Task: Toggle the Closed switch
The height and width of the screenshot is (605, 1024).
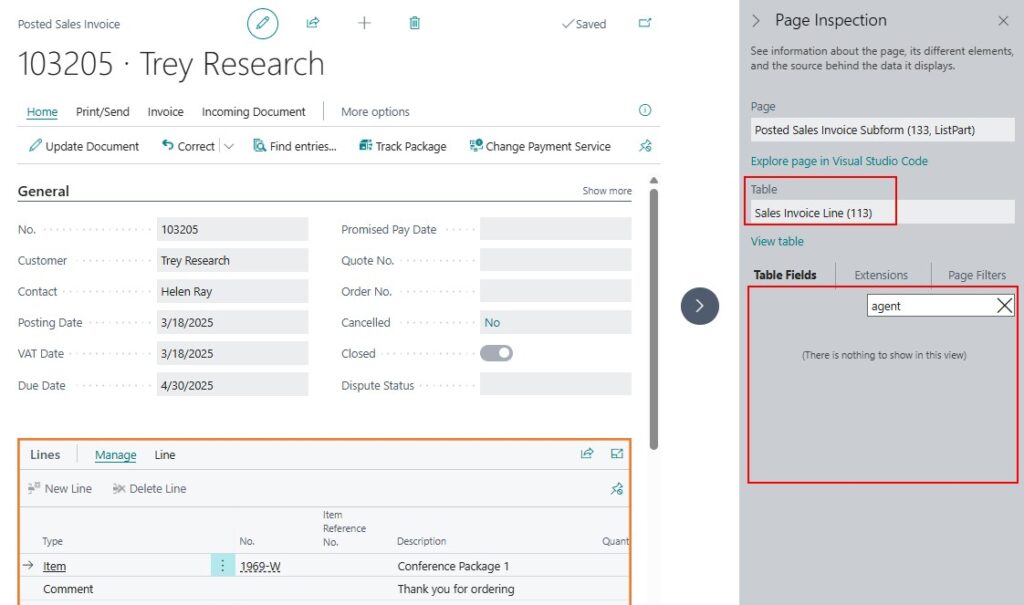Action: click(x=497, y=353)
